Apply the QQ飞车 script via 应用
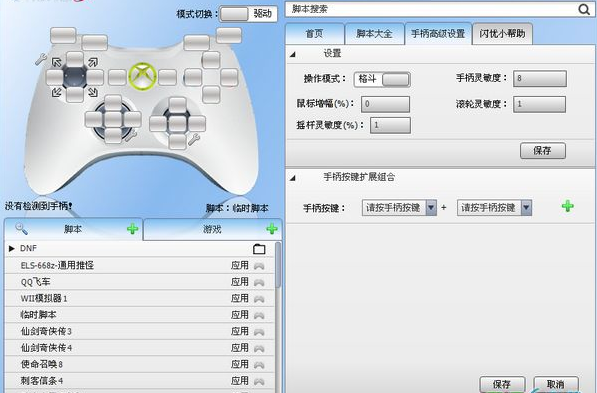The height and width of the screenshot is (393, 597). tap(240, 282)
